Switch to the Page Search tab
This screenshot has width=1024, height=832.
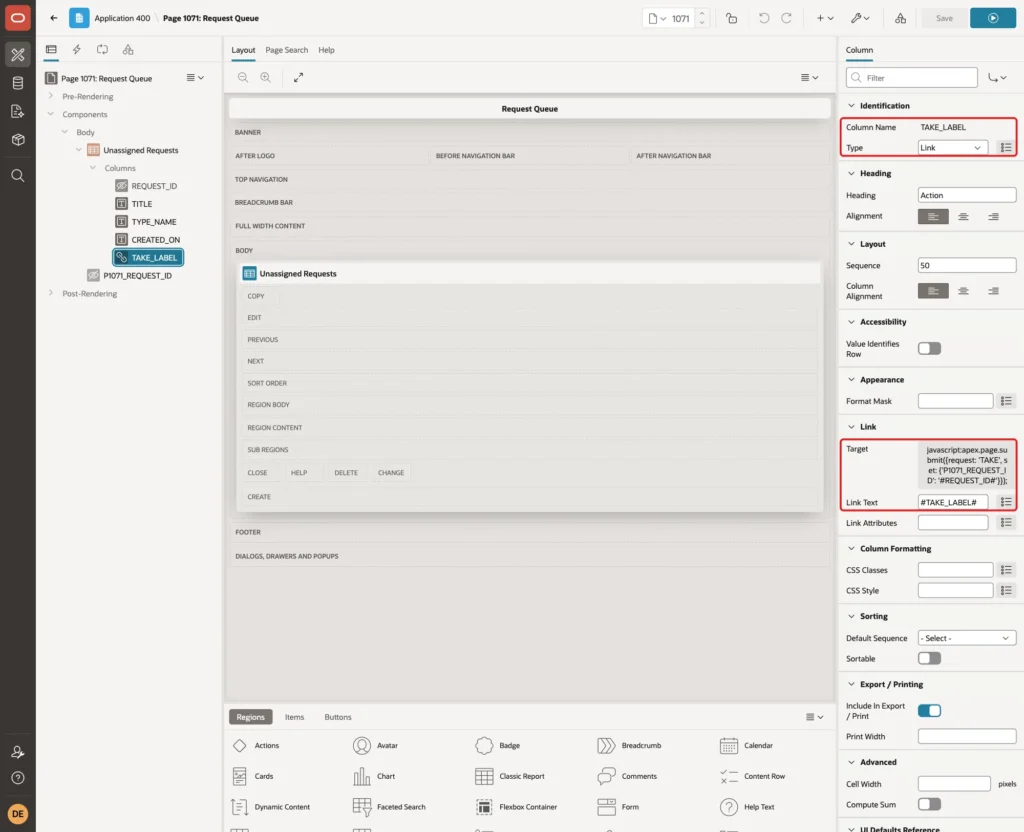(286, 50)
